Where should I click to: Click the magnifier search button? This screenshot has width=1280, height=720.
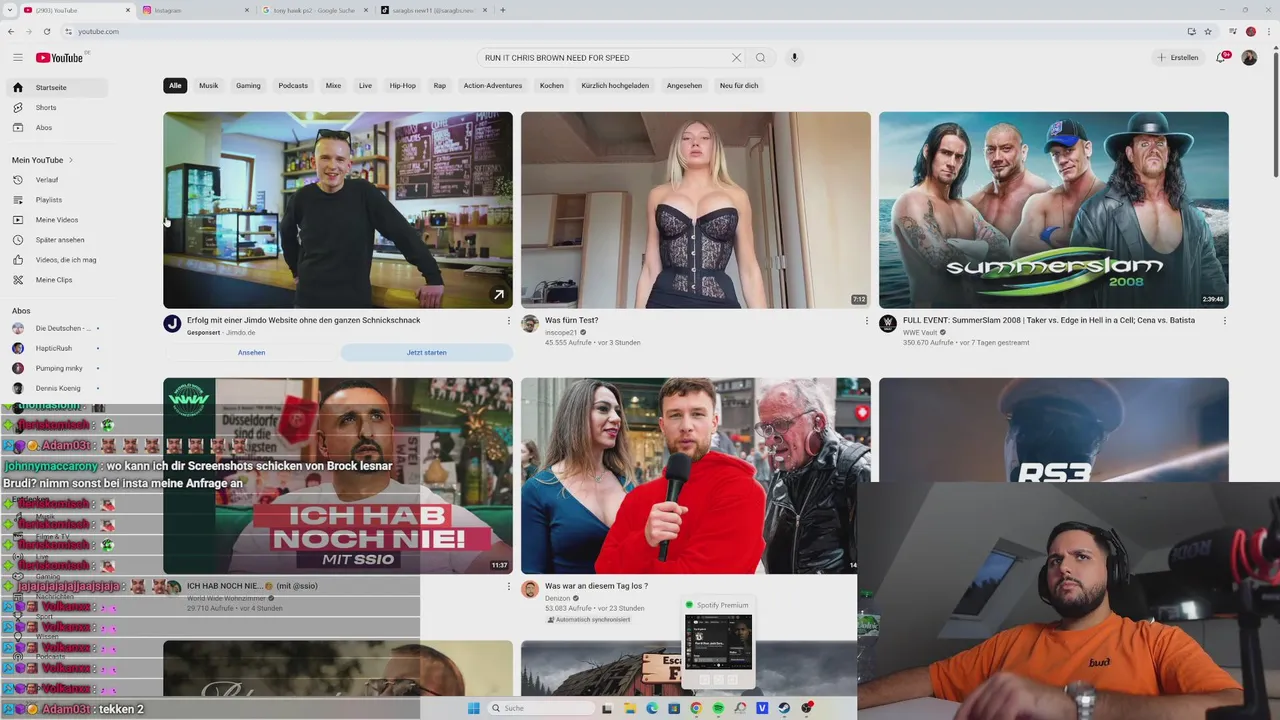coord(761,58)
